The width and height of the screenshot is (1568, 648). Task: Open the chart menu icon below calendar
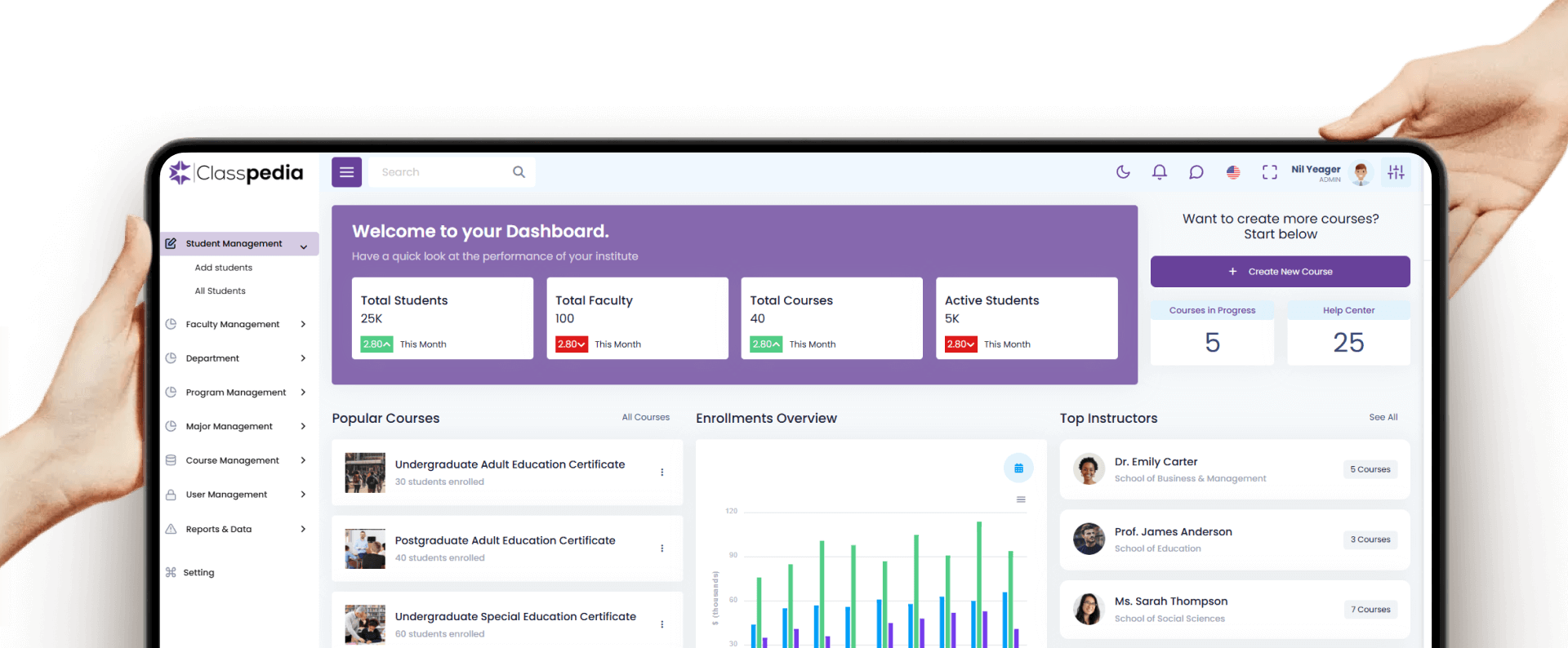click(1021, 499)
